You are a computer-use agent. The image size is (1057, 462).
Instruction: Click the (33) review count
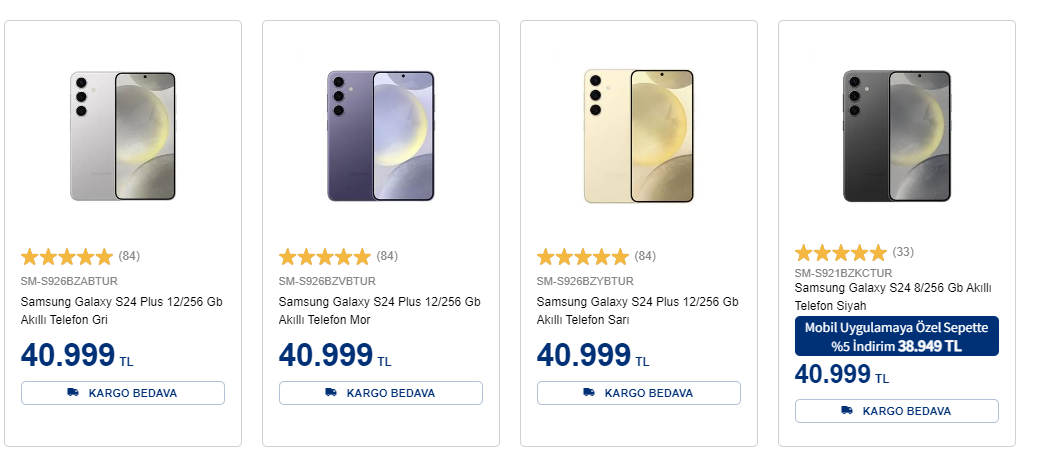pos(903,252)
